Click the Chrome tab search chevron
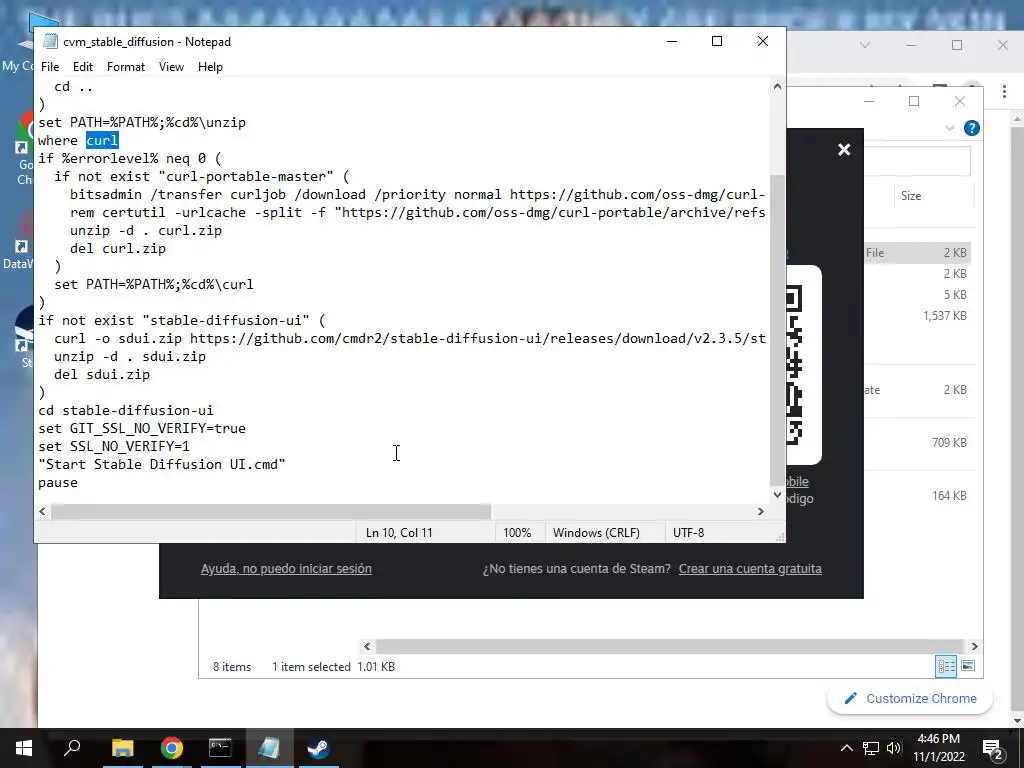The width and height of the screenshot is (1024, 768). tap(865, 45)
